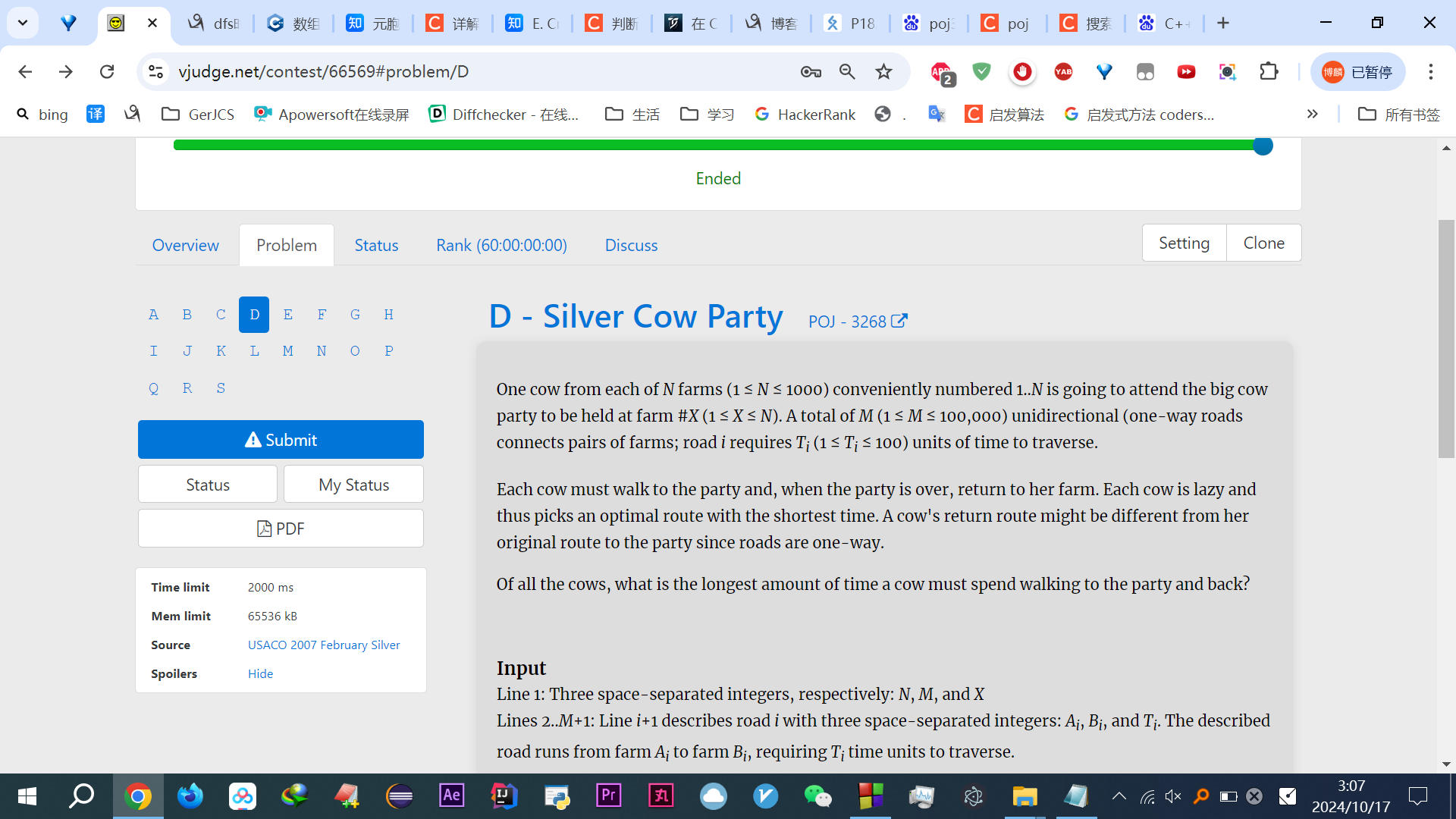Bookmark this page with star icon
This screenshot has width=1456, height=819.
click(883, 71)
